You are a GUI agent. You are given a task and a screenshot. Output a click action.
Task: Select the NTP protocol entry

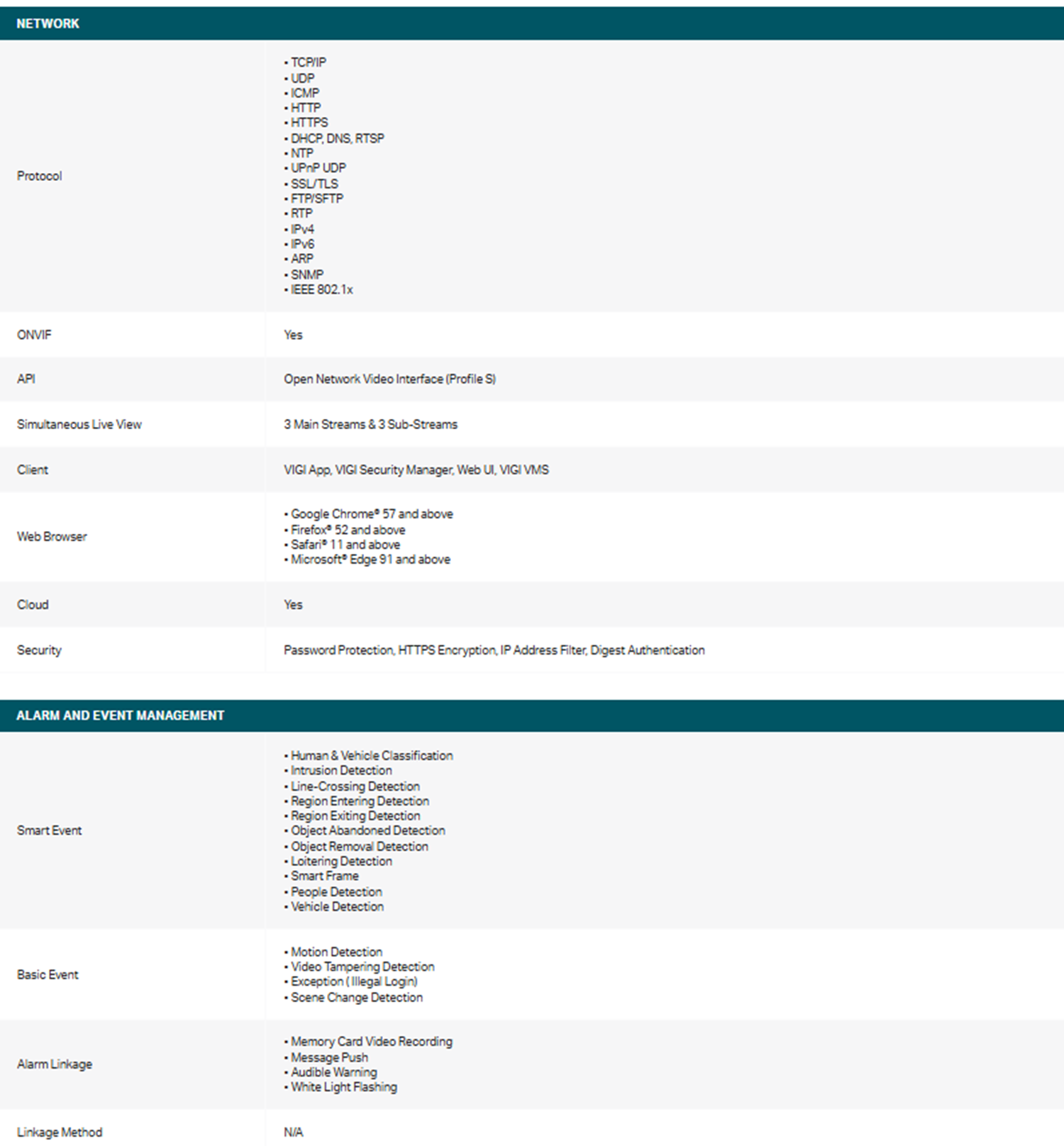[302, 153]
